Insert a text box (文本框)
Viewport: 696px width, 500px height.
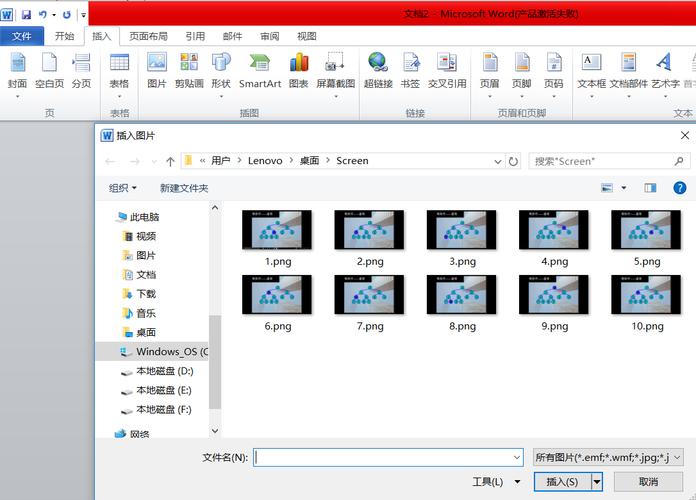click(x=591, y=73)
